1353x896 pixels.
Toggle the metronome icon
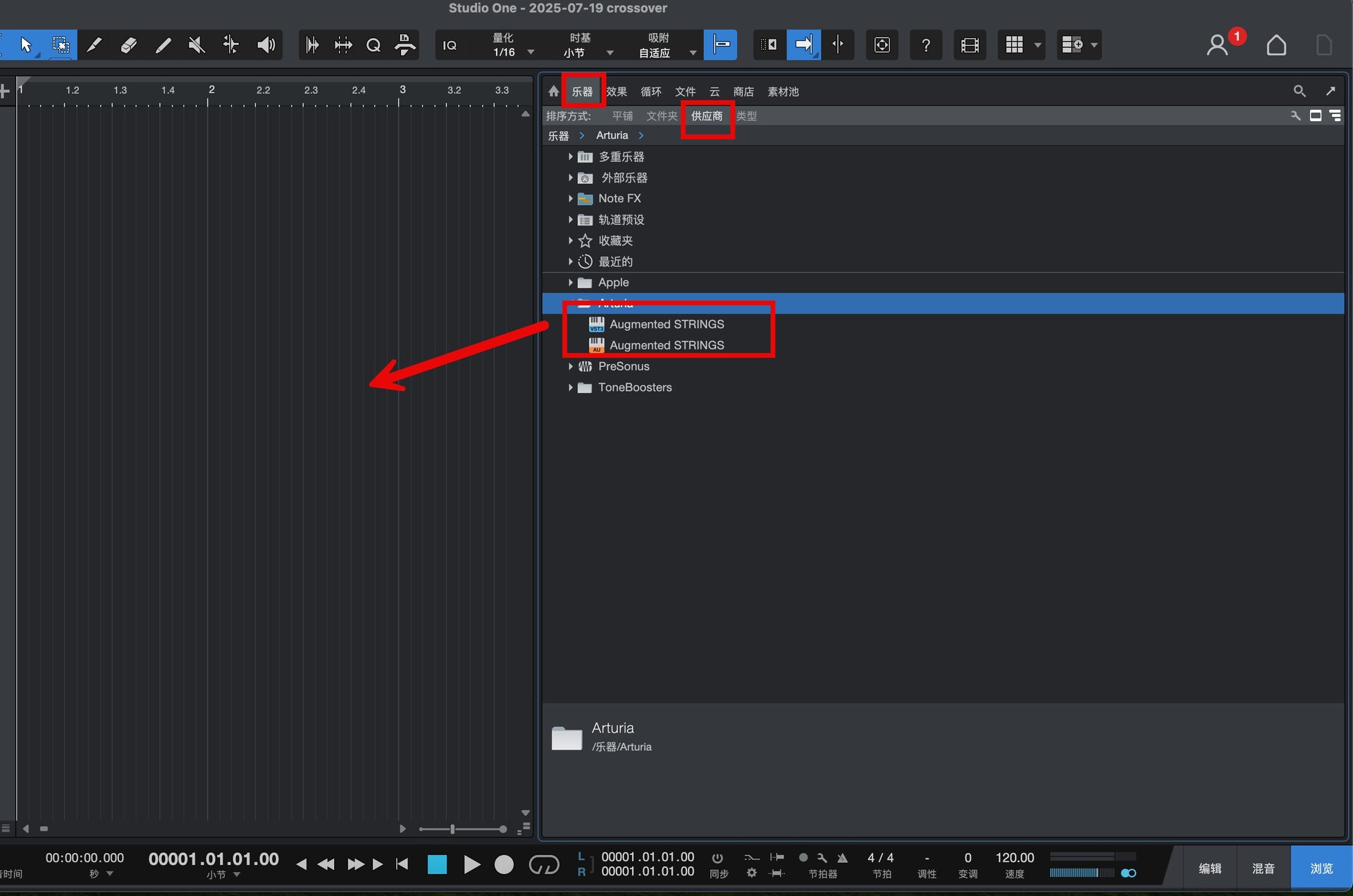(x=842, y=858)
